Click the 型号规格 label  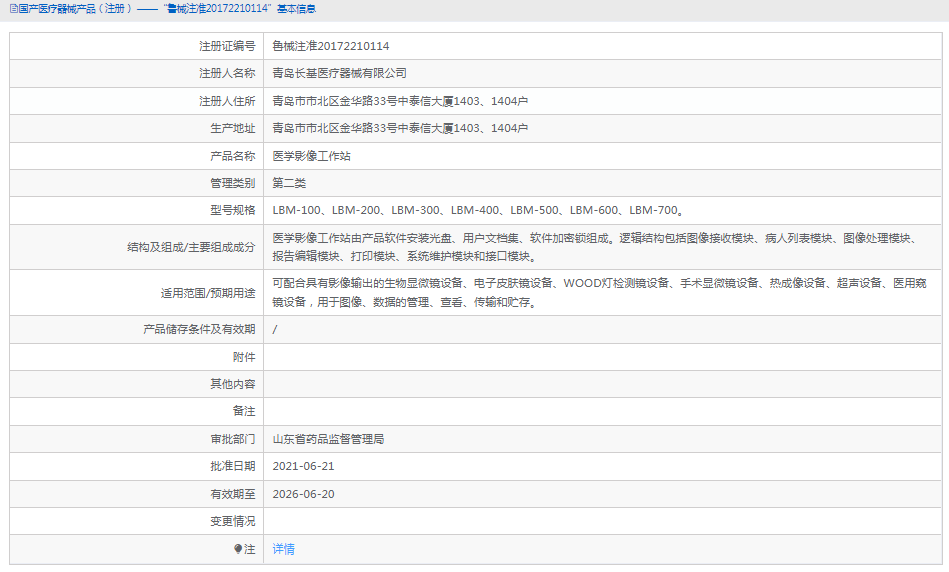pos(232,210)
